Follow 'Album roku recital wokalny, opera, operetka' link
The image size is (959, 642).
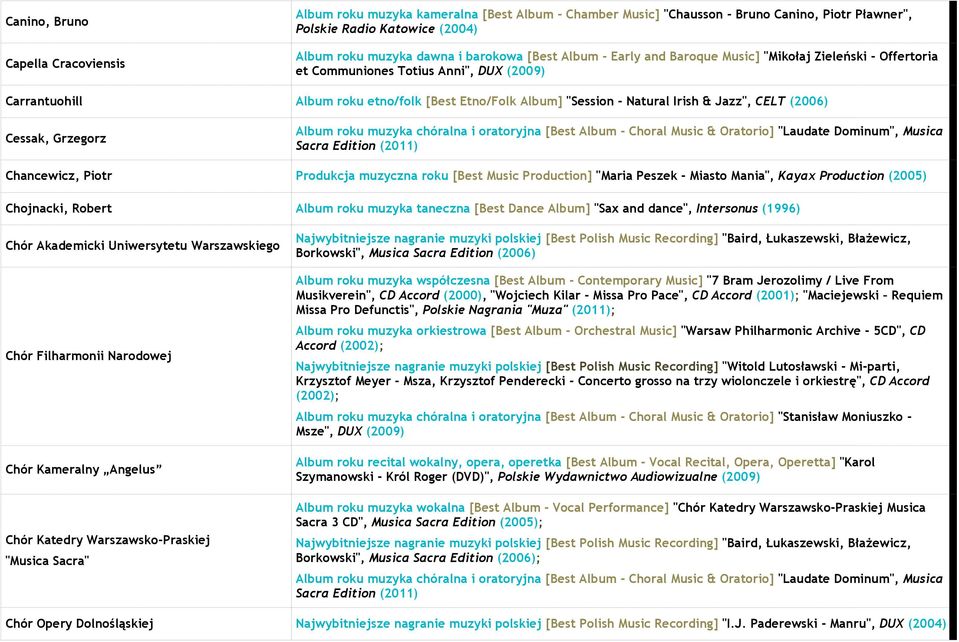(x=428, y=462)
